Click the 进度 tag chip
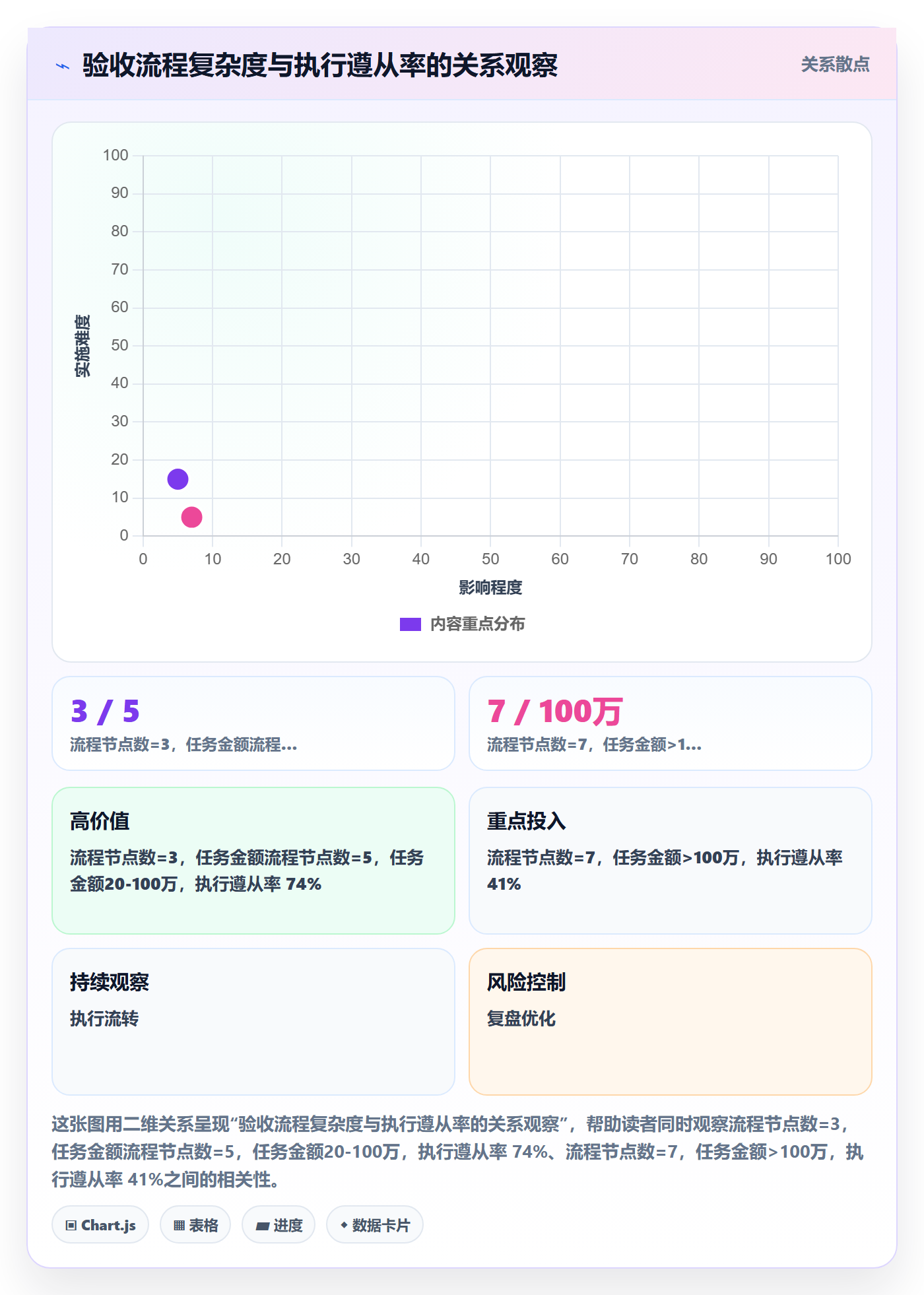Screen dimensions: 924x1295 pyautogui.click(x=279, y=1225)
